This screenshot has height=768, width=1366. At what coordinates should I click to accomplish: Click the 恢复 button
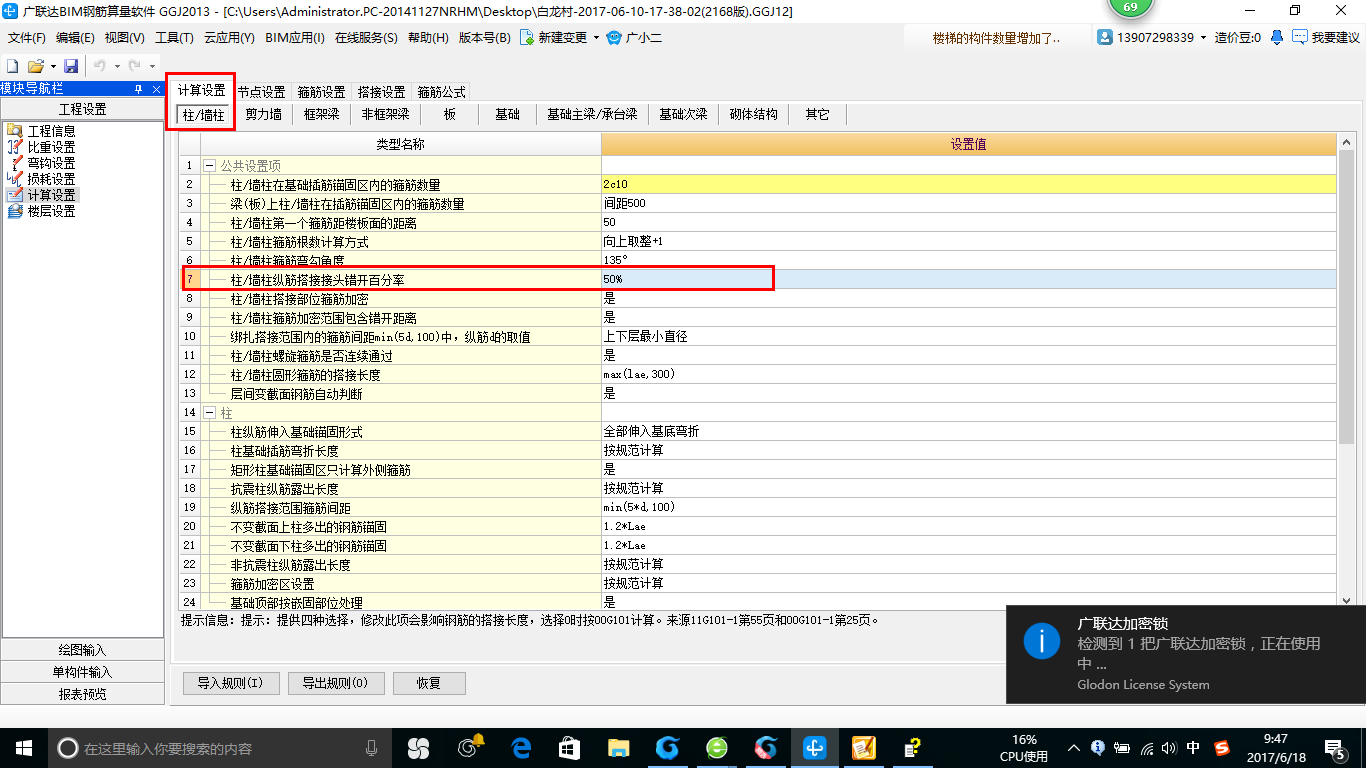pyautogui.click(x=429, y=683)
